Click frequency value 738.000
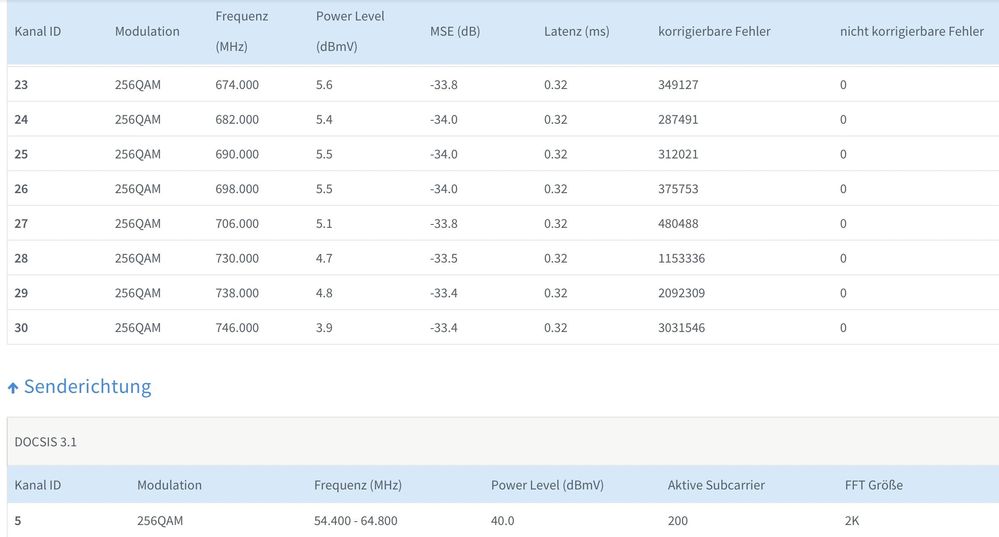 tap(237, 293)
